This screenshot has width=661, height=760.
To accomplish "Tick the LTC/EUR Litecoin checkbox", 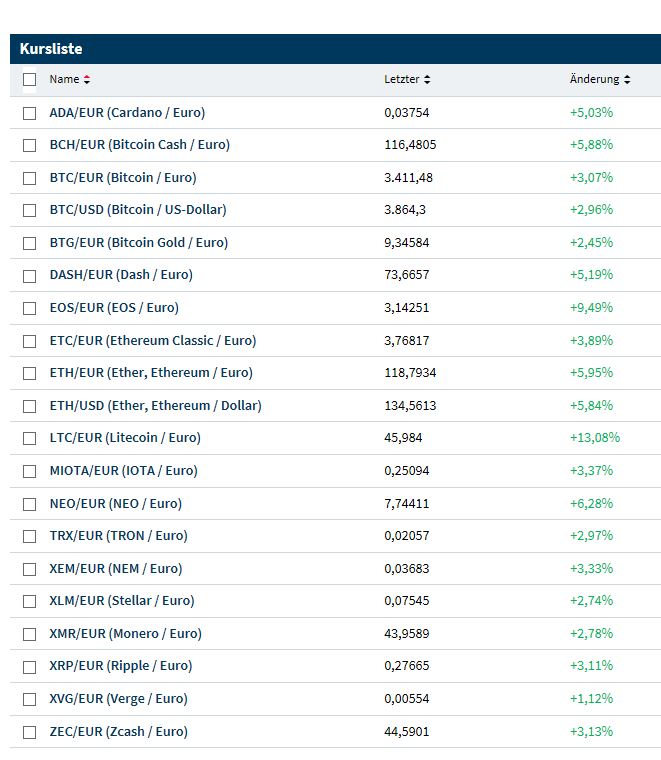I will point(29,438).
